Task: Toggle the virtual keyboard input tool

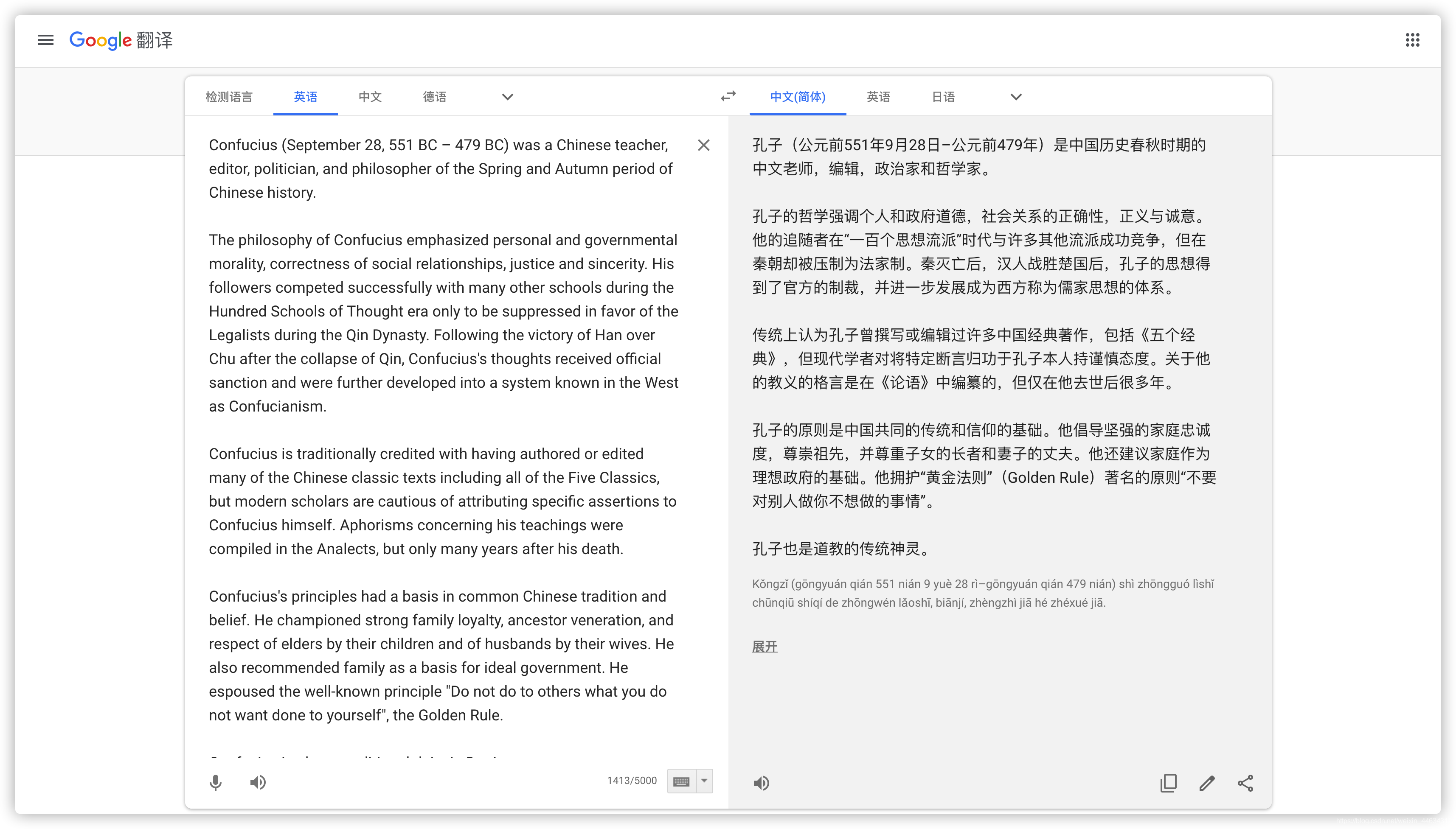Action: click(x=681, y=781)
